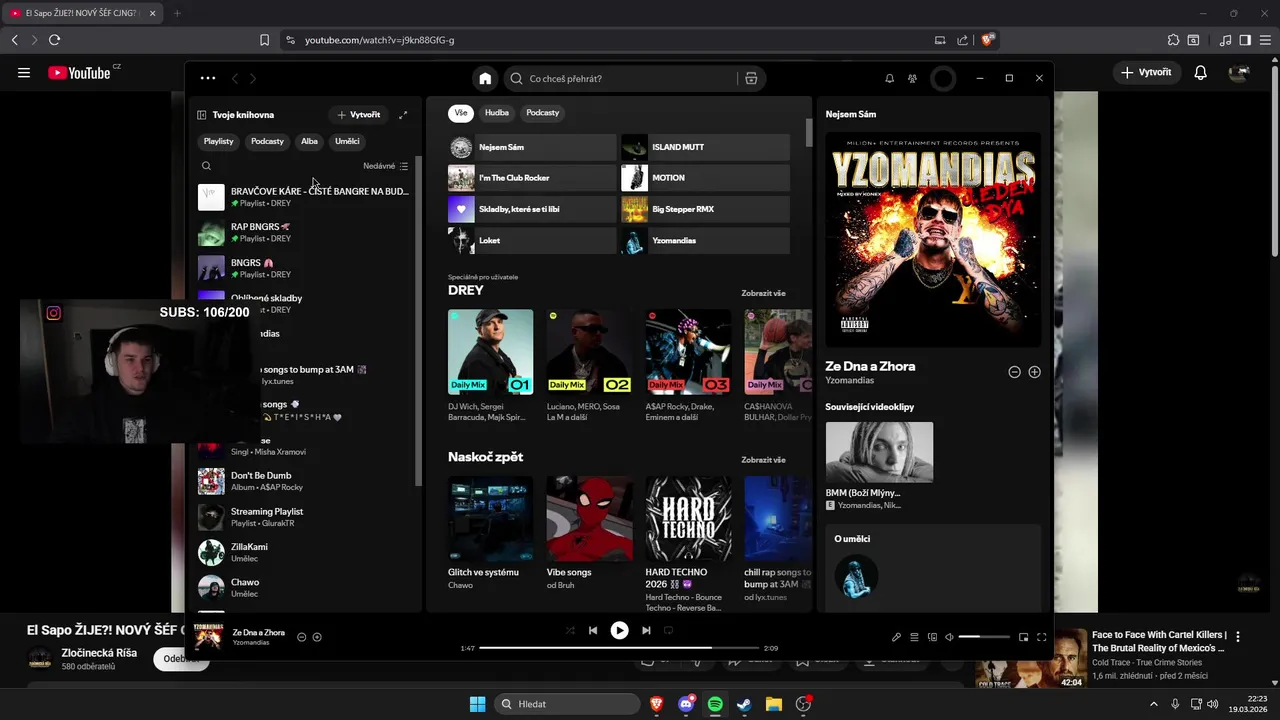Open File Explorer from taskbar
Screen dimensions: 1280x720
773,704
